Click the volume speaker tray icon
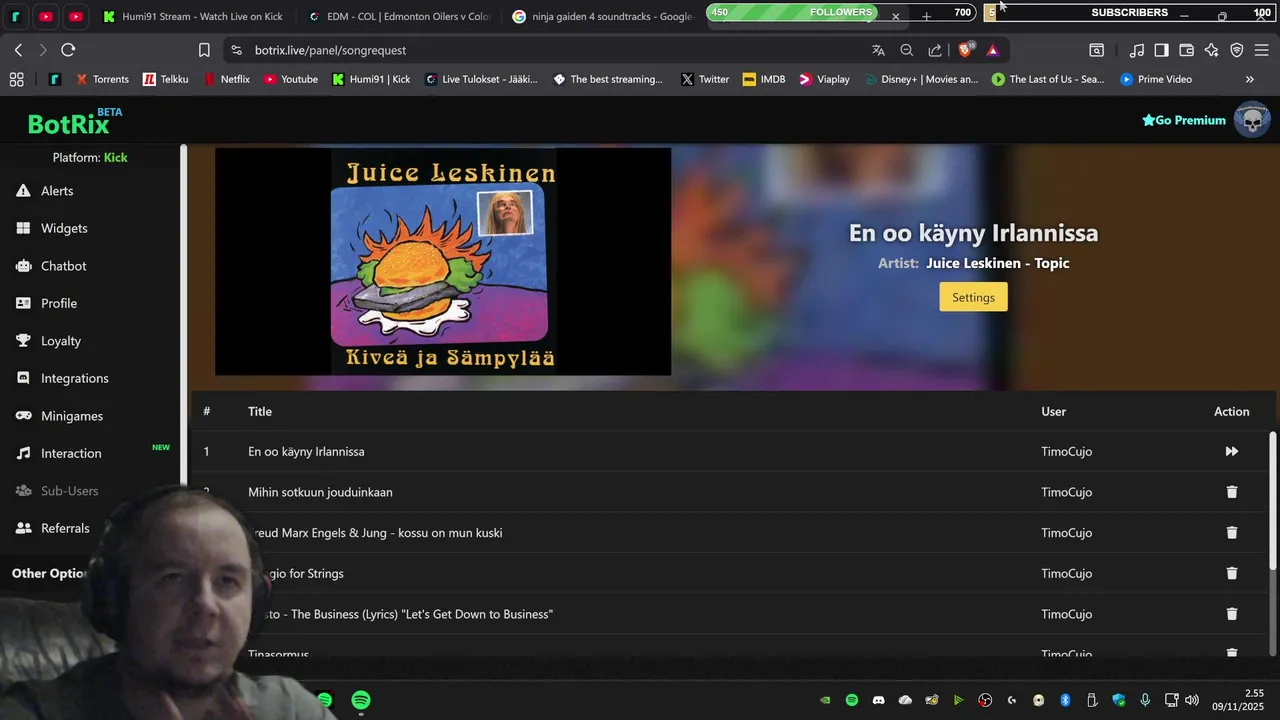The image size is (1280, 720). tap(1191, 700)
